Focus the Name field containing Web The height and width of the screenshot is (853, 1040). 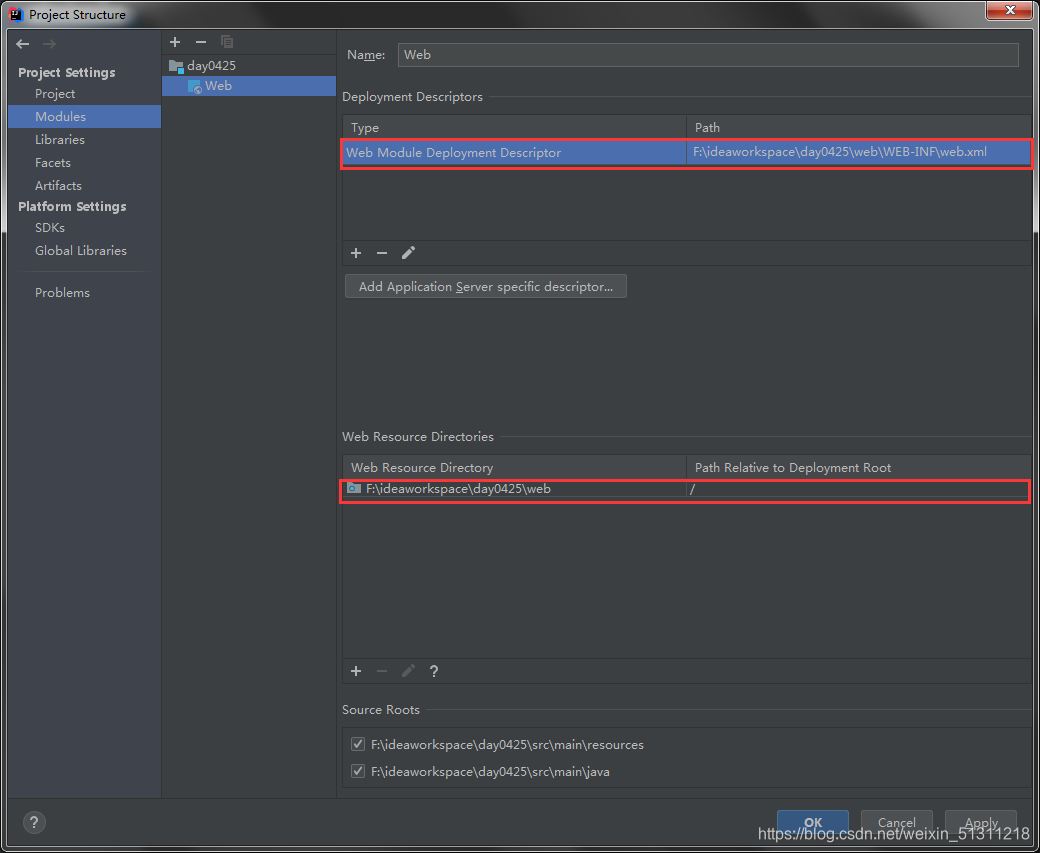[x=708, y=55]
